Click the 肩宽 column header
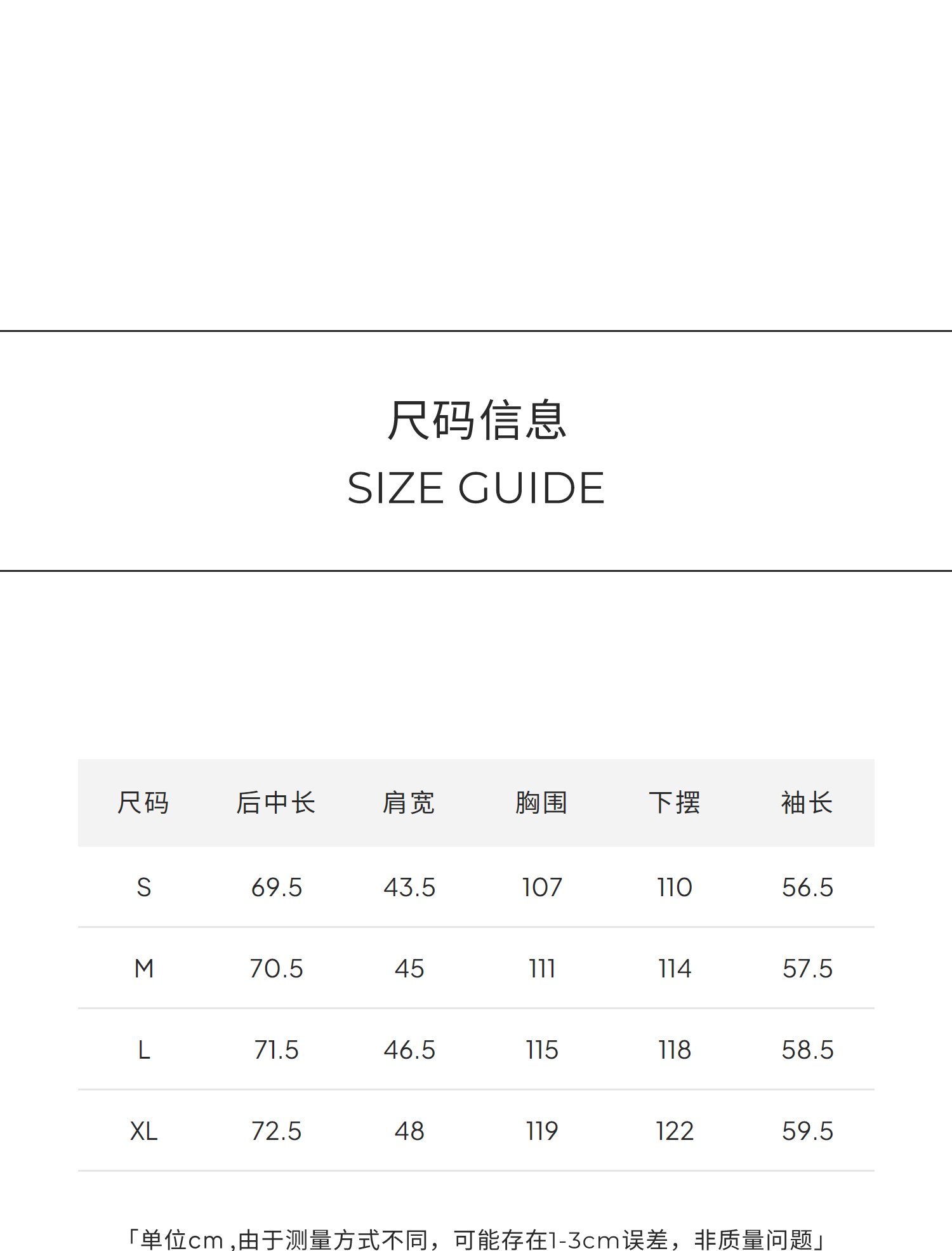Screen dimensions: 952x1251 [409, 803]
